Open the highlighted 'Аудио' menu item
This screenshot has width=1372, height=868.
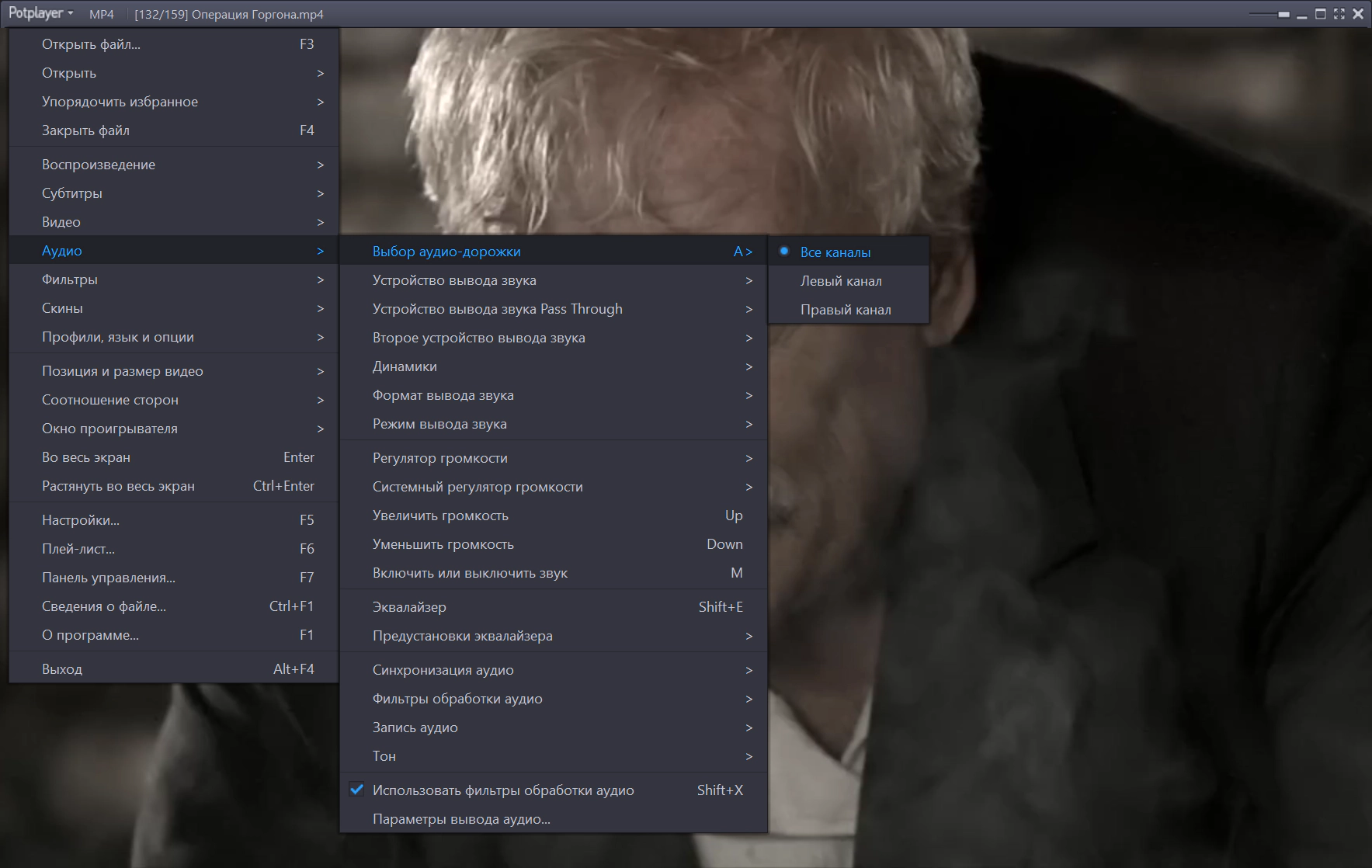(174, 251)
